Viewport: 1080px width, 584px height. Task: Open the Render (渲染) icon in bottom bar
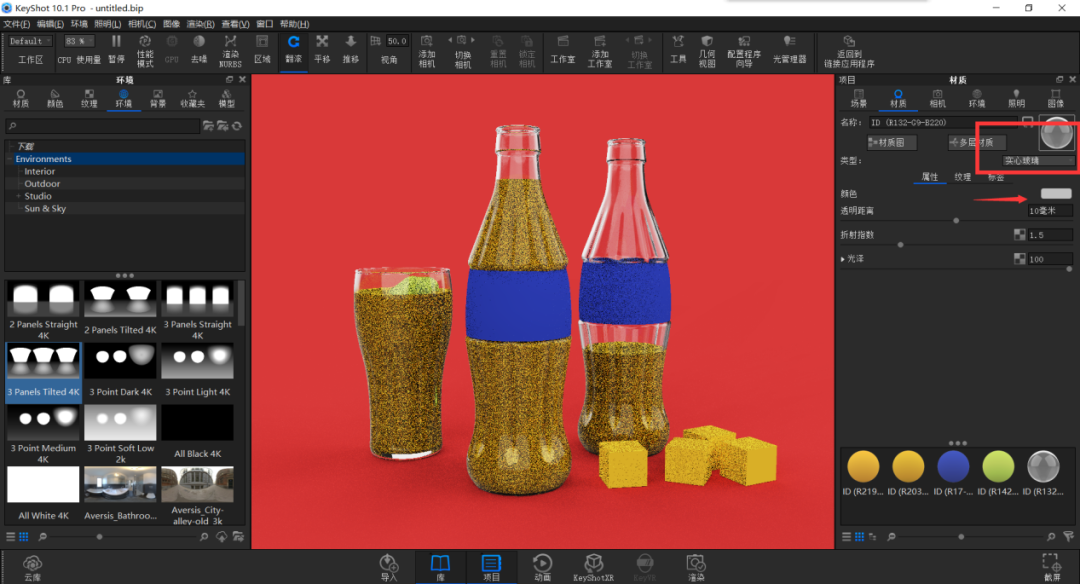pos(696,568)
